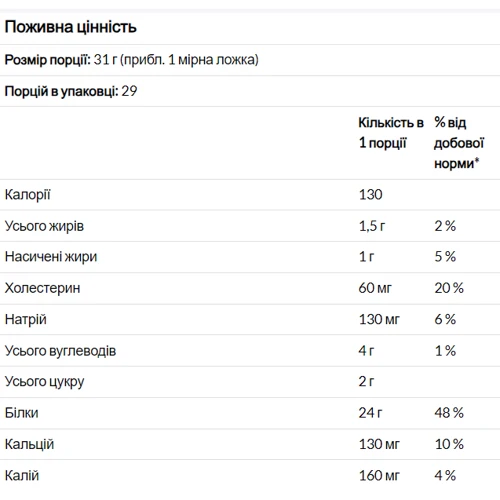Select the 'Розмір порції' label

tap(48, 60)
